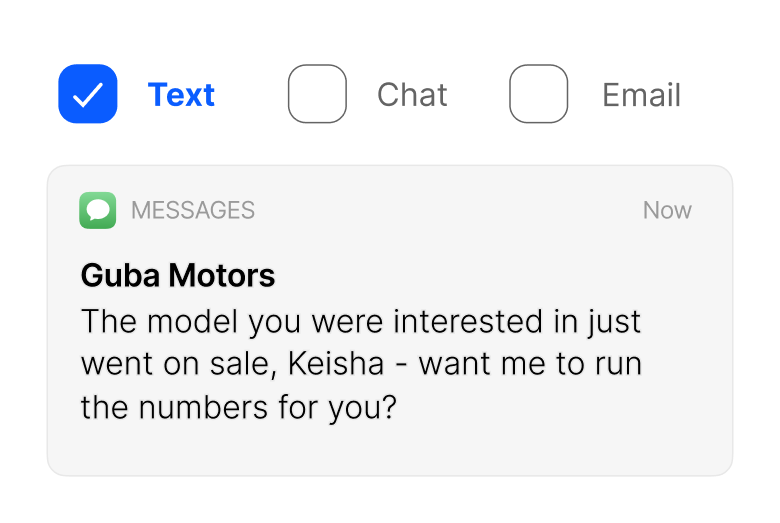Click the green Messages app icon
Viewport: 780px width, 523px height.
(98, 210)
